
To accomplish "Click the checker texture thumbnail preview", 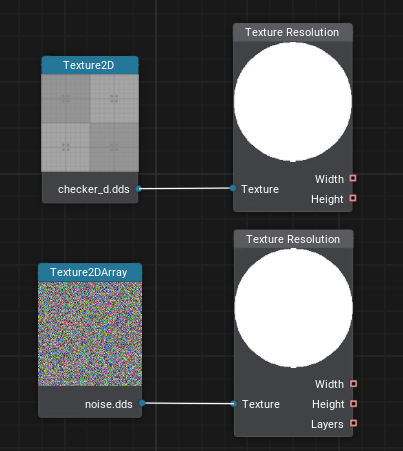I will 90,123.
